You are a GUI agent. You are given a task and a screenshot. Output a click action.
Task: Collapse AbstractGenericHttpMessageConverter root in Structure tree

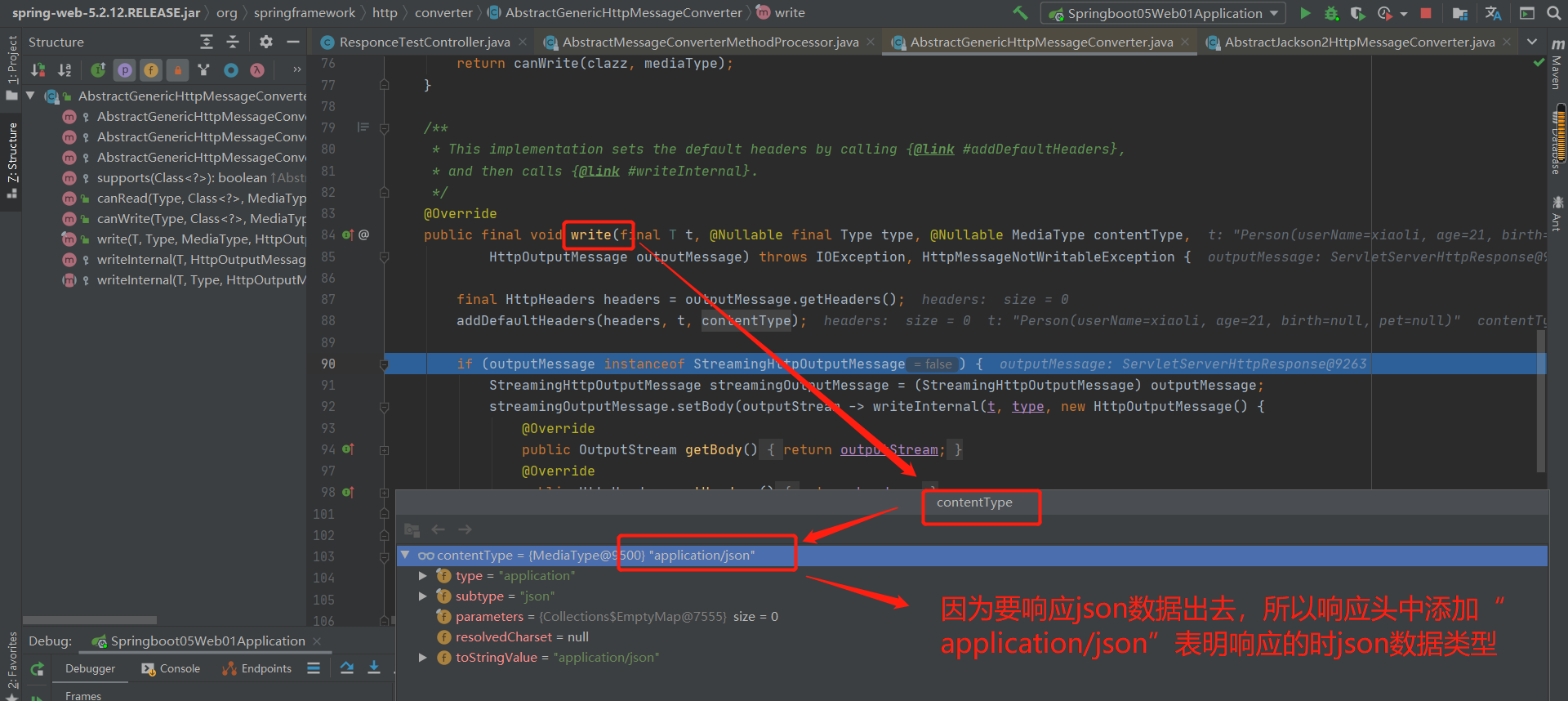pyautogui.click(x=31, y=96)
